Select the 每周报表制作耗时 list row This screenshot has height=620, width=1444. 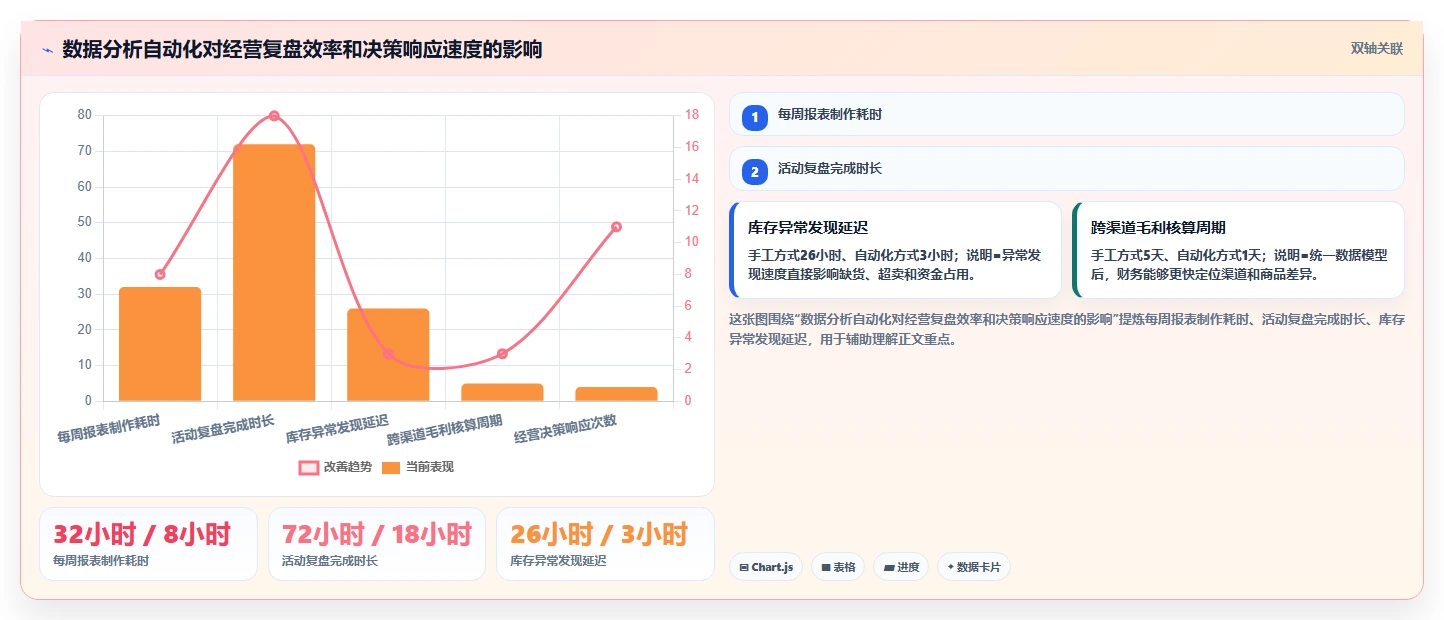(x=1067, y=114)
